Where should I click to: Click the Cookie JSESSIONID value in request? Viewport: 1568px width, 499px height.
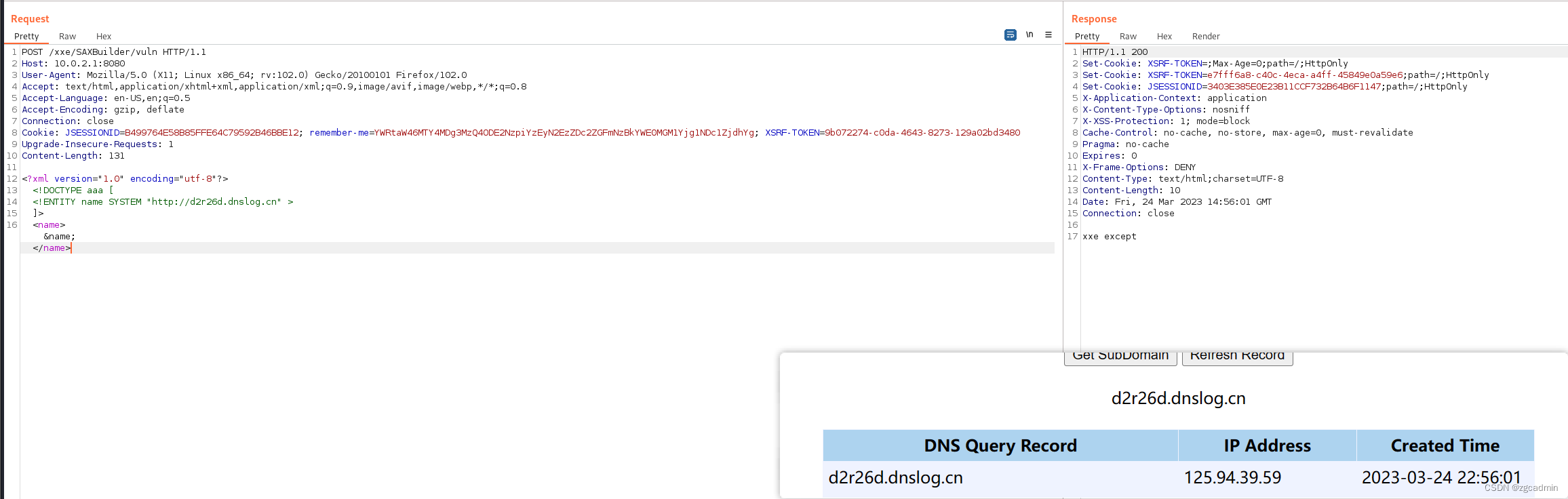212,133
